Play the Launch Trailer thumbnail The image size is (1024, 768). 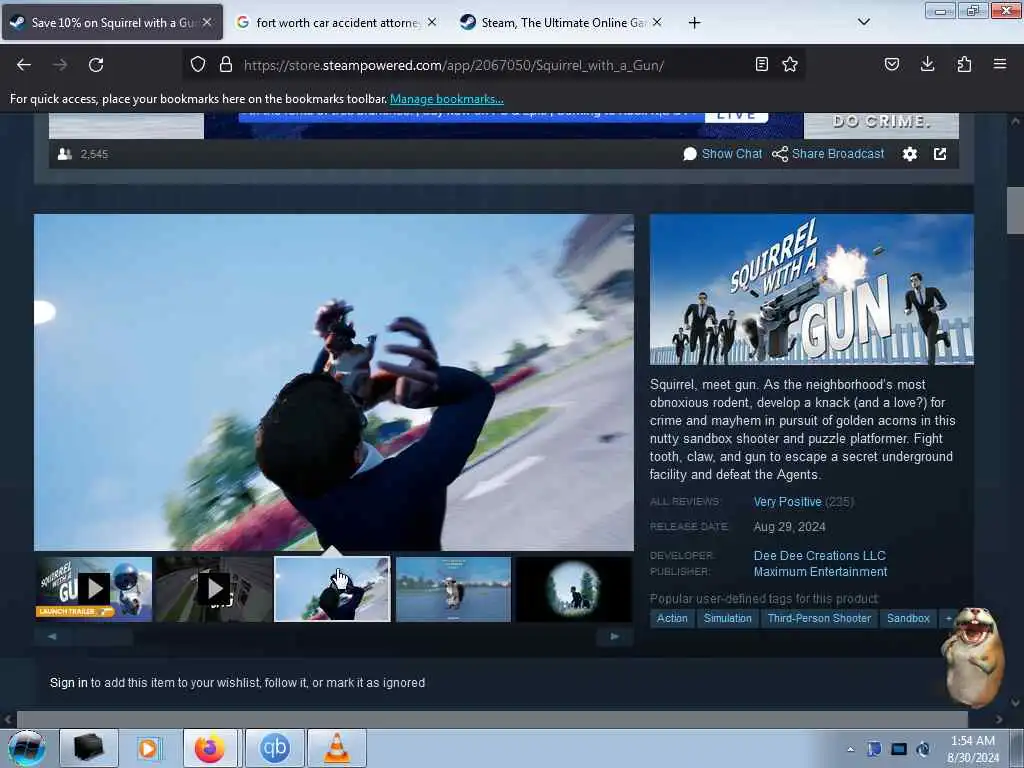(x=94, y=589)
